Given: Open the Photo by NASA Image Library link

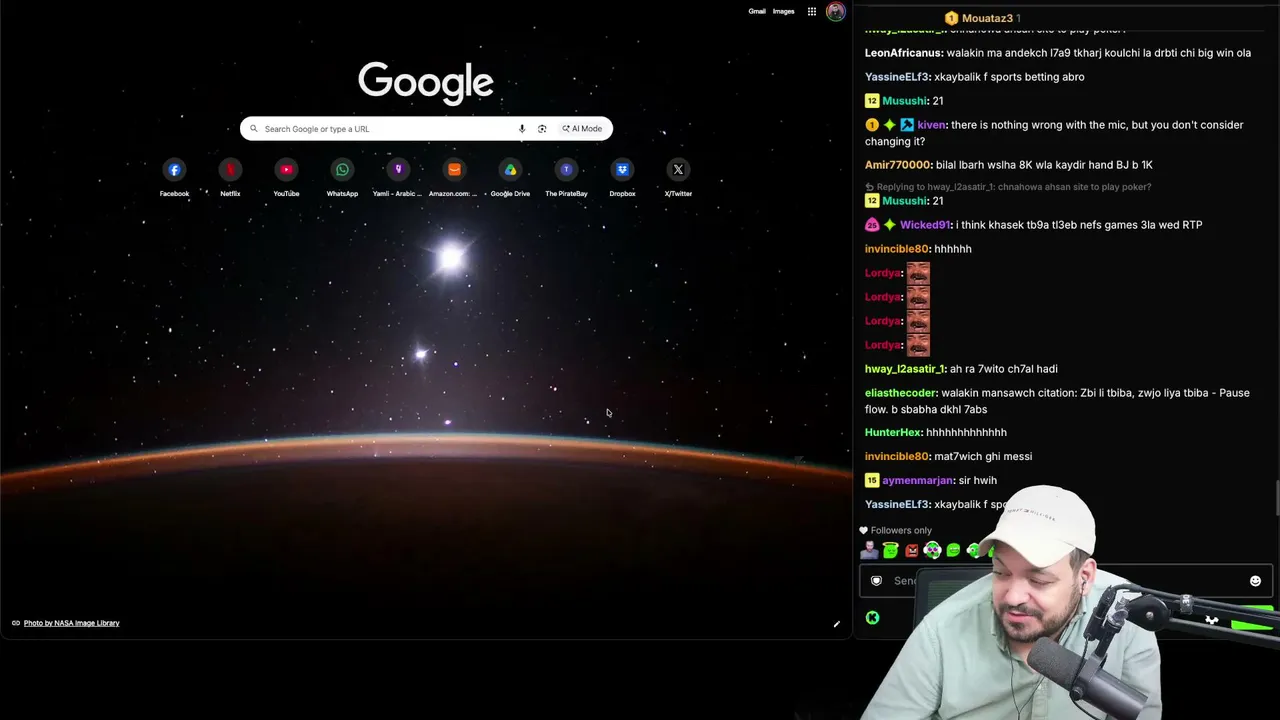Looking at the screenshot, I should [71, 623].
